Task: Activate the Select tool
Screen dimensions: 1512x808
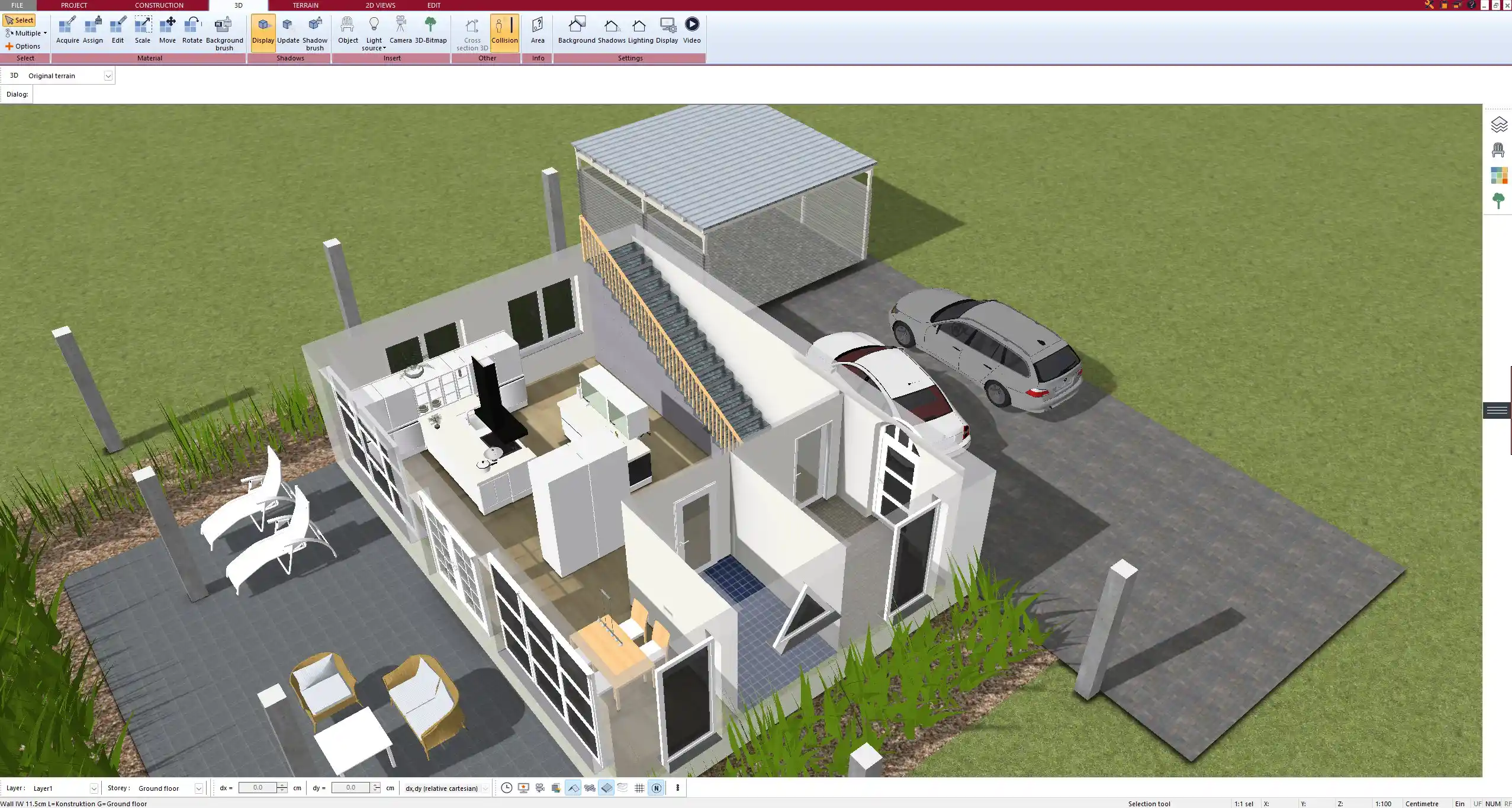Action: [19, 20]
